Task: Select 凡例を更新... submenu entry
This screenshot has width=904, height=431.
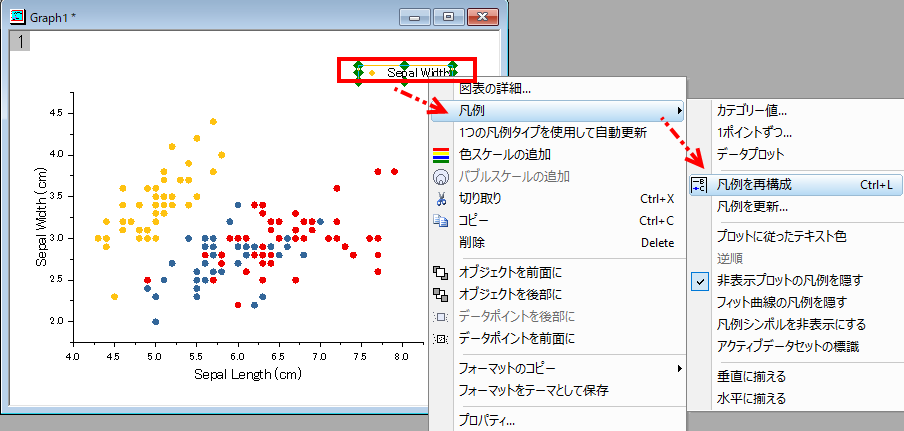Action: 752,206
